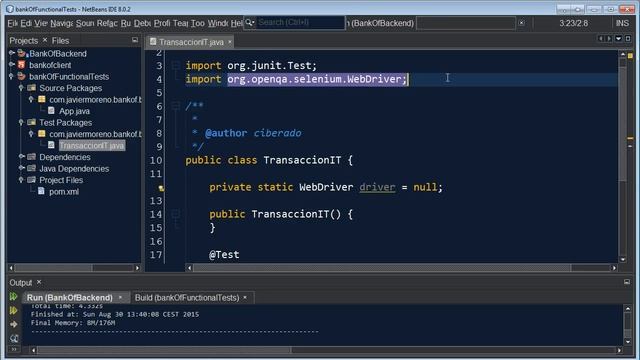Select the TransaccionIT.java editor tab
This screenshot has height=360, width=640.
[191, 42]
